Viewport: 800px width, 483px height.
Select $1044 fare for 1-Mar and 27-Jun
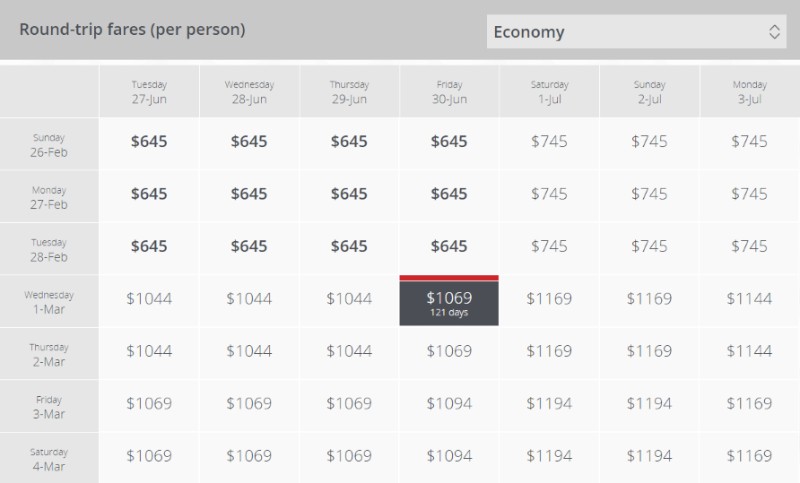(x=149, y=298)
